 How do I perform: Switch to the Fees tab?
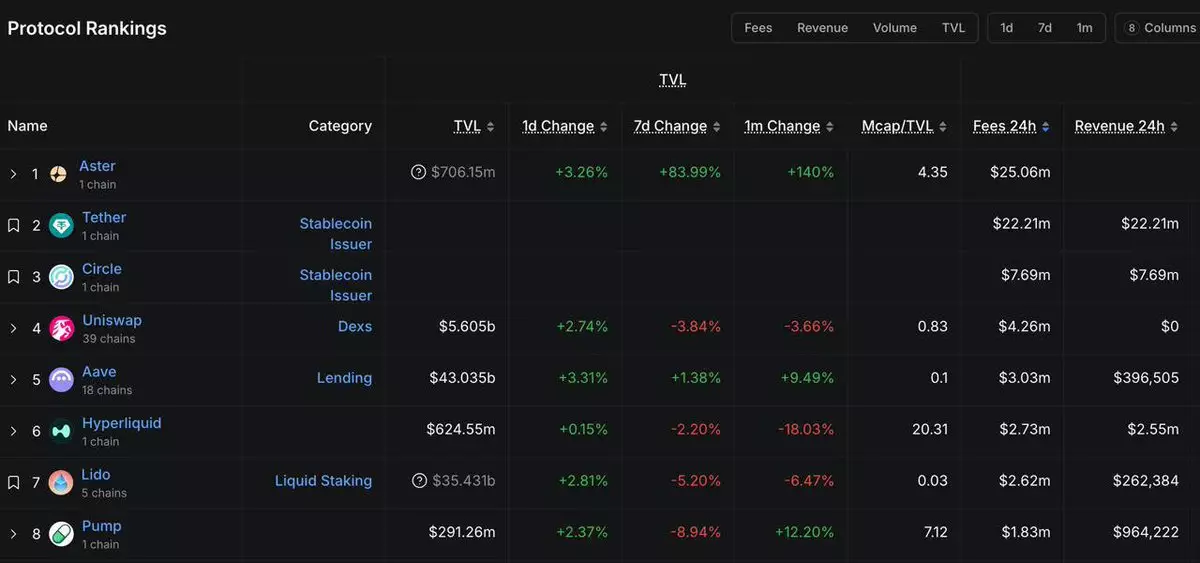[x=758, y=28]
